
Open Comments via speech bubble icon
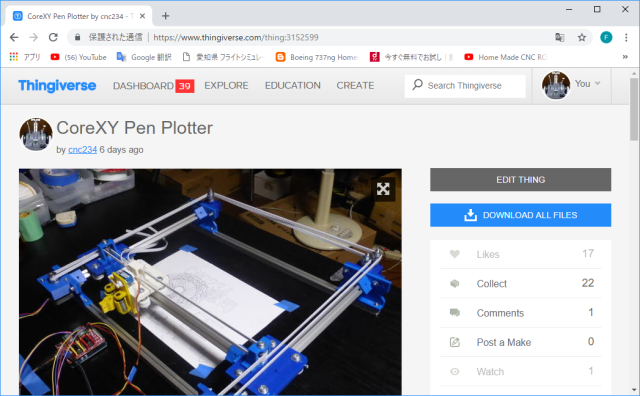pos(455,313)
